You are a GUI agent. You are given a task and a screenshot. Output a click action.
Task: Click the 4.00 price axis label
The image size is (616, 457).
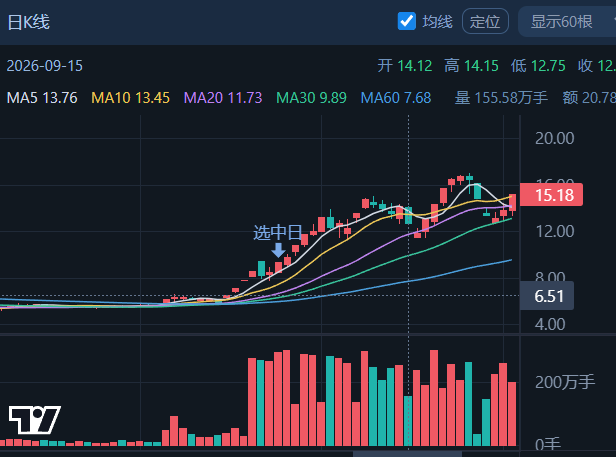[550, 325]
